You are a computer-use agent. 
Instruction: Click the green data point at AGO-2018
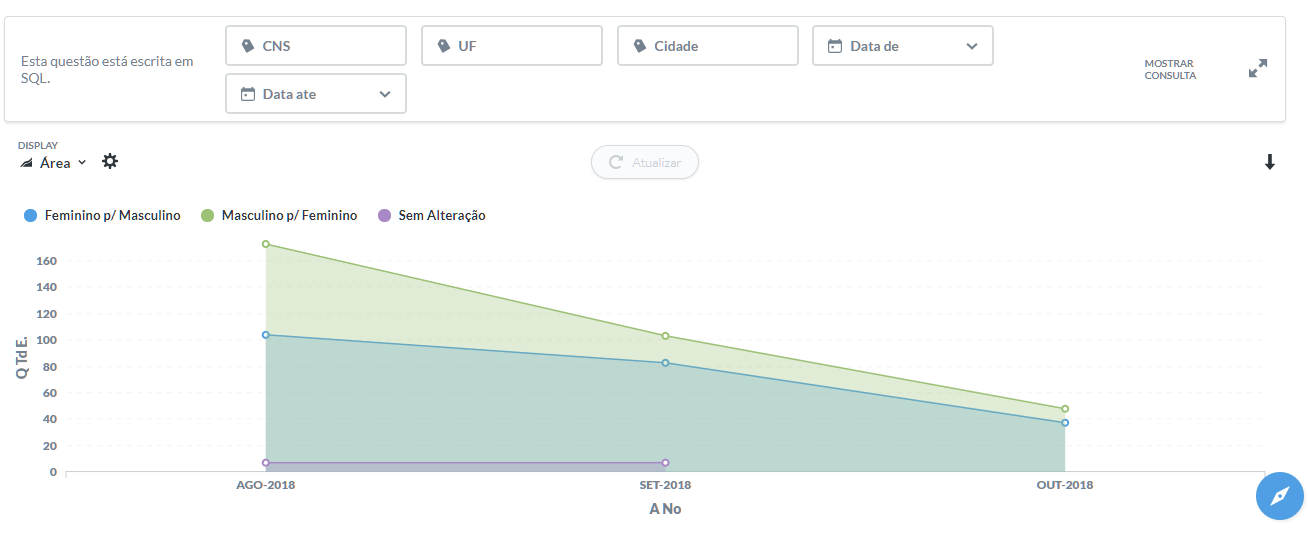(x=265, y=244)
